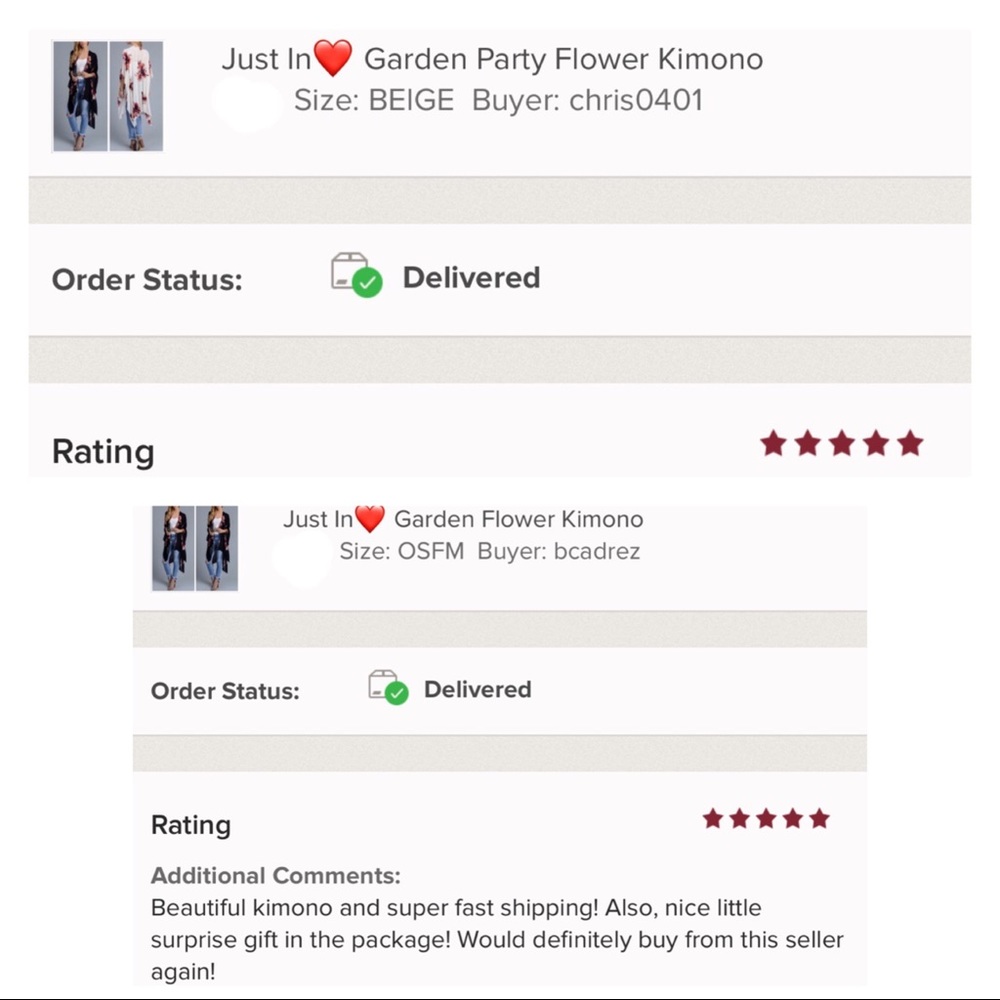Open the white floral kimono thumbnail
1000x1000 pixels.
click(136, 96)
